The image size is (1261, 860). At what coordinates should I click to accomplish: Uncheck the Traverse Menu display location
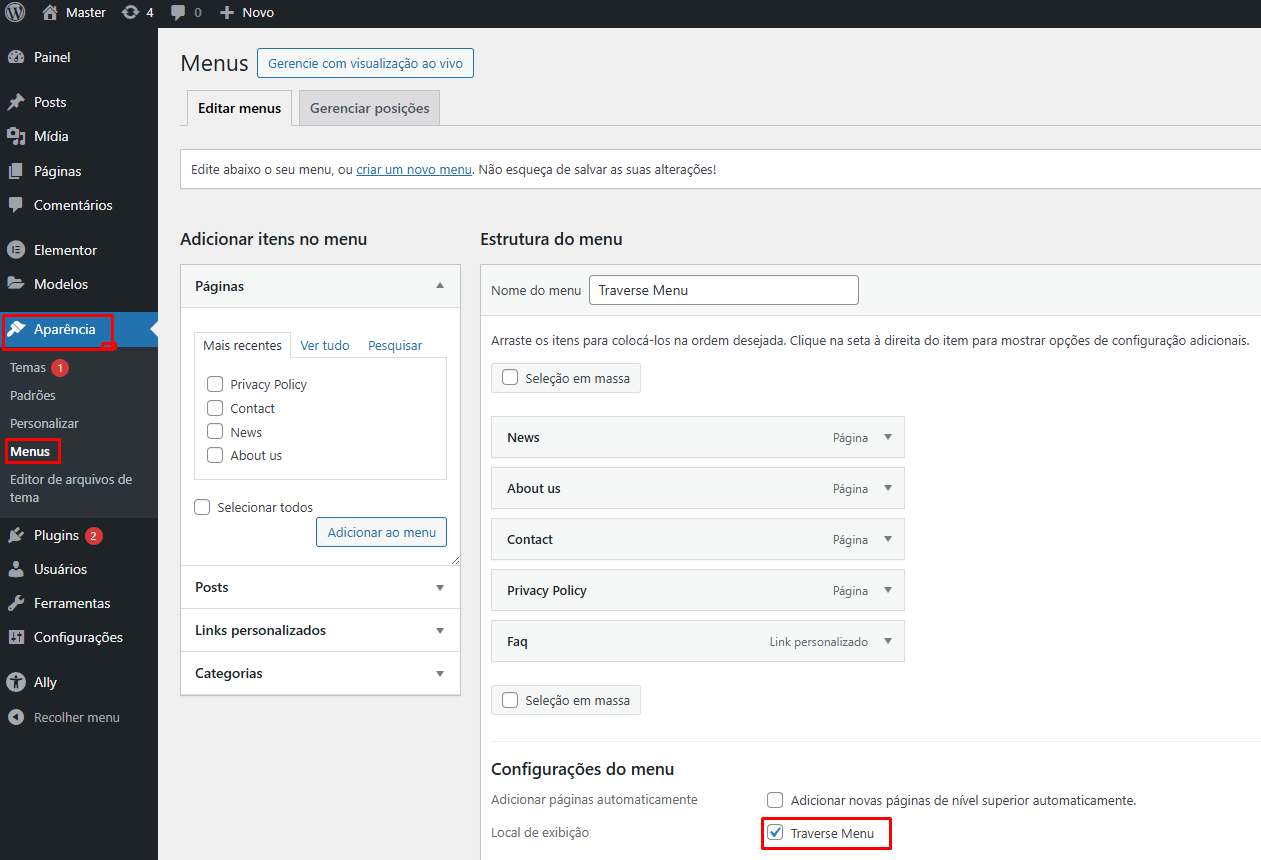point(775,833)
